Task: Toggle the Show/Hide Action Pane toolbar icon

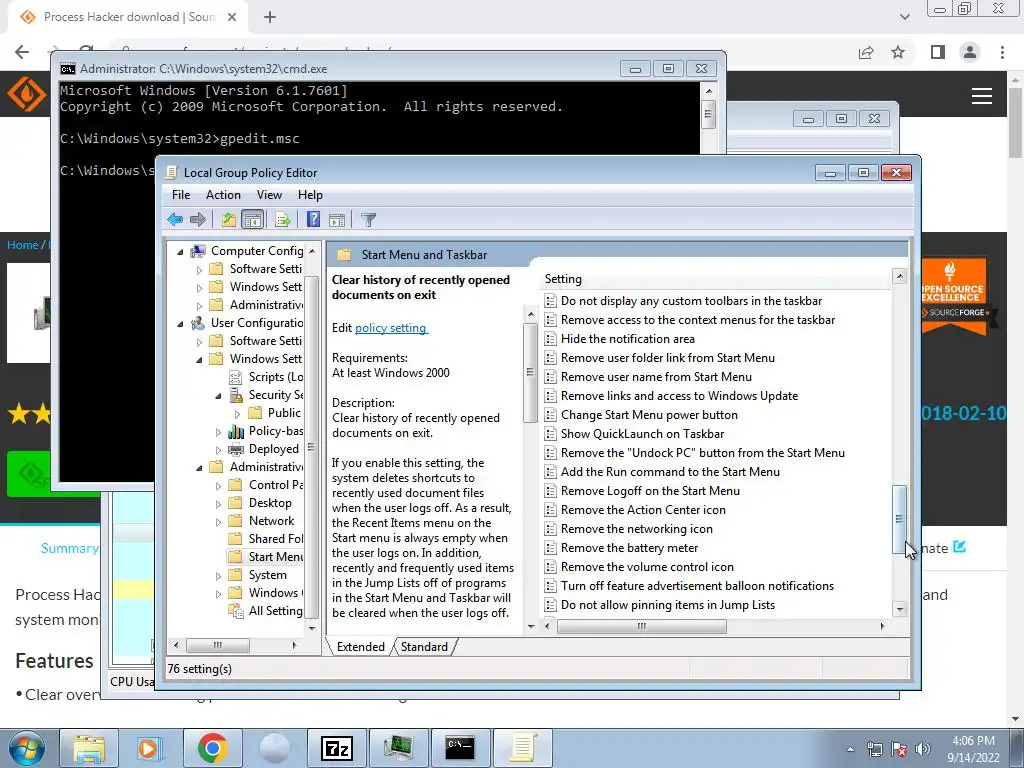Action: (x=337, y=220)
